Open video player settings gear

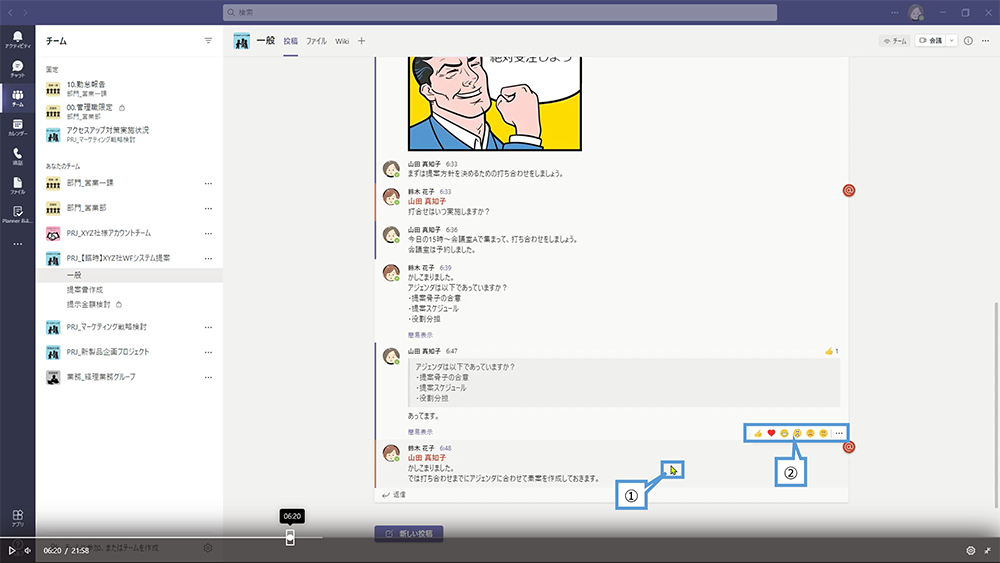(971, 550)
